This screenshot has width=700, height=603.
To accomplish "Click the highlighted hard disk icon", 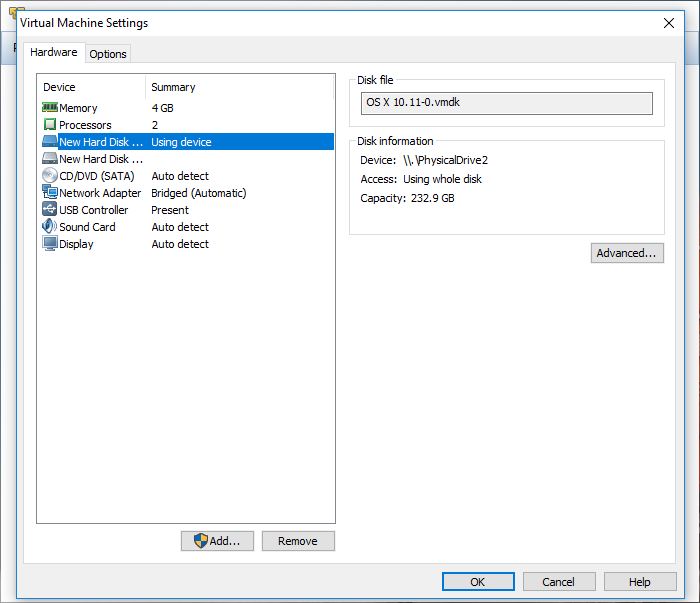I will (50, 141).
